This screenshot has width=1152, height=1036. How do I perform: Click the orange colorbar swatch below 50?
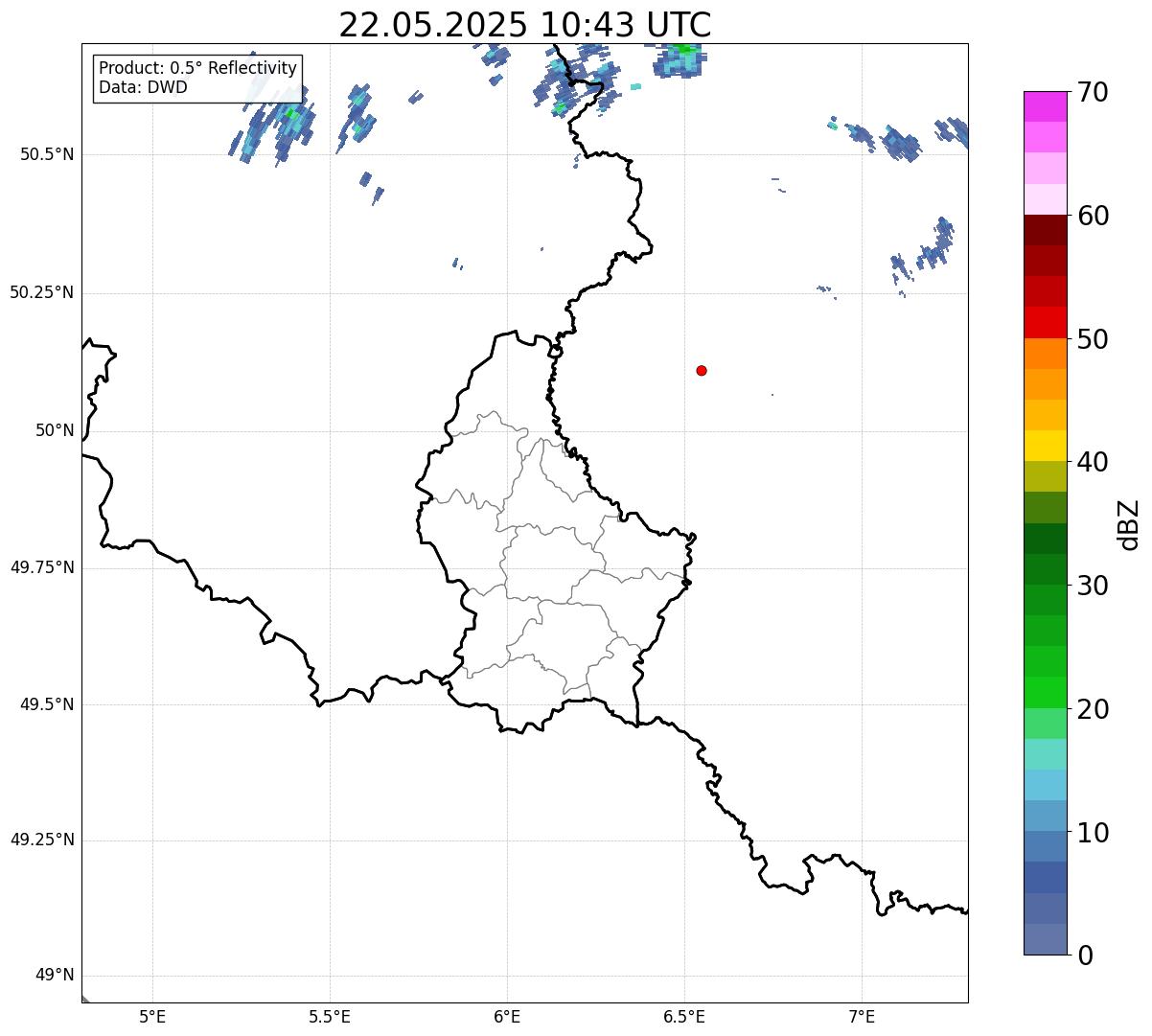(x=1045, y=354)
